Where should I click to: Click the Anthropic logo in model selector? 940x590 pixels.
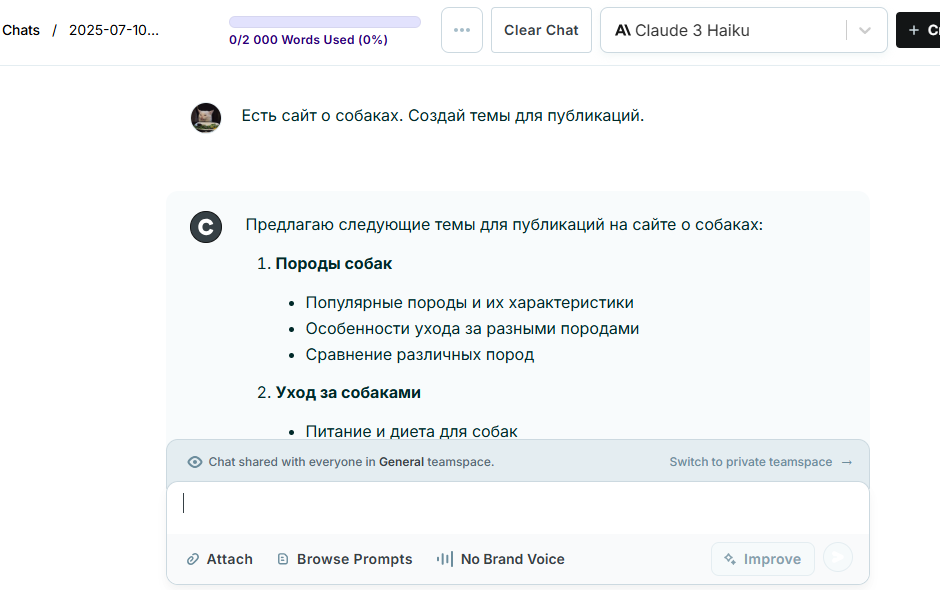[x=622, y=31]
